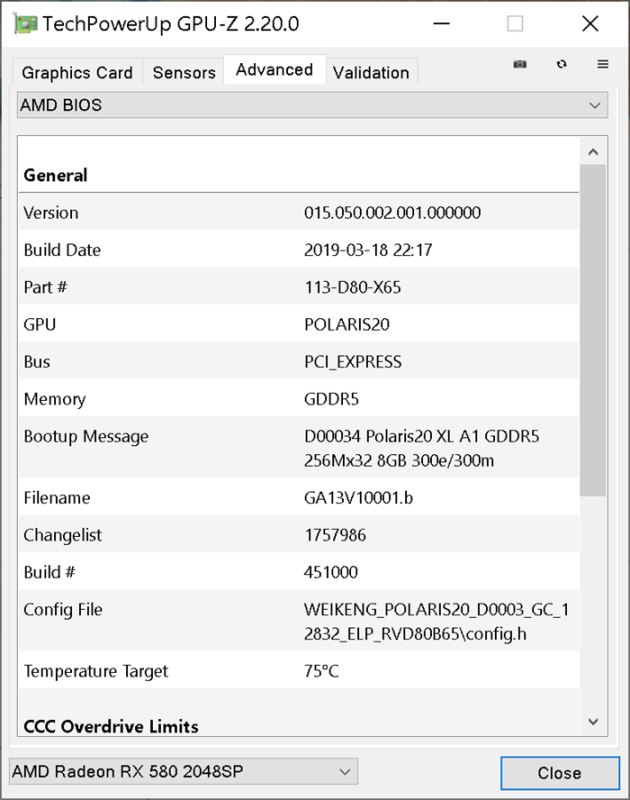Click the Memory row label

55,399
